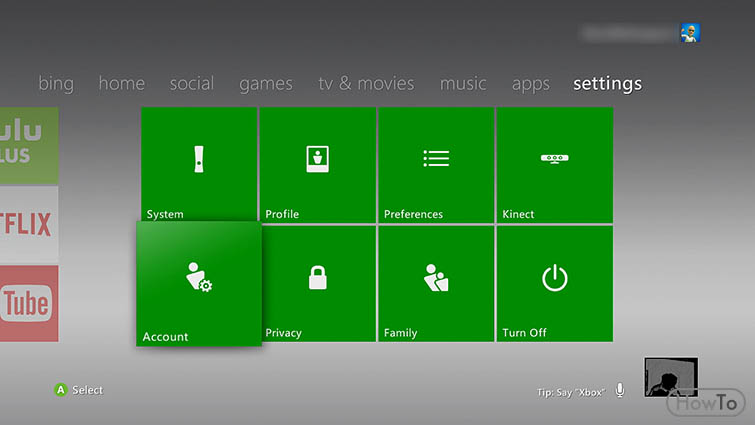This screenshot has height=425, width=755.
Task: Open the Privacy tile
Action: click(x=319, y=284)
